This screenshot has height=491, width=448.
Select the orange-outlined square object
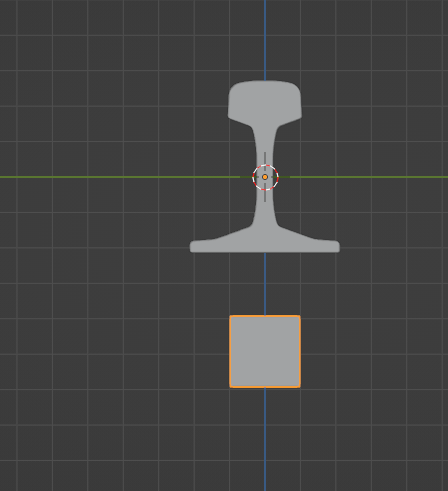click(x=265, y=351)
